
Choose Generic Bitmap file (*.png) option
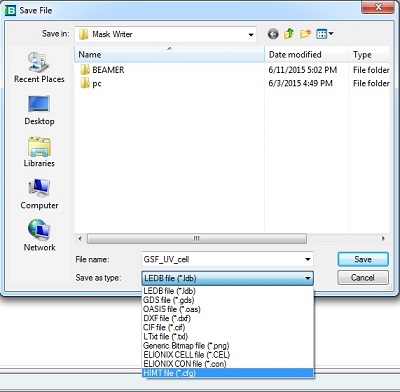click(x=228, y=346)
